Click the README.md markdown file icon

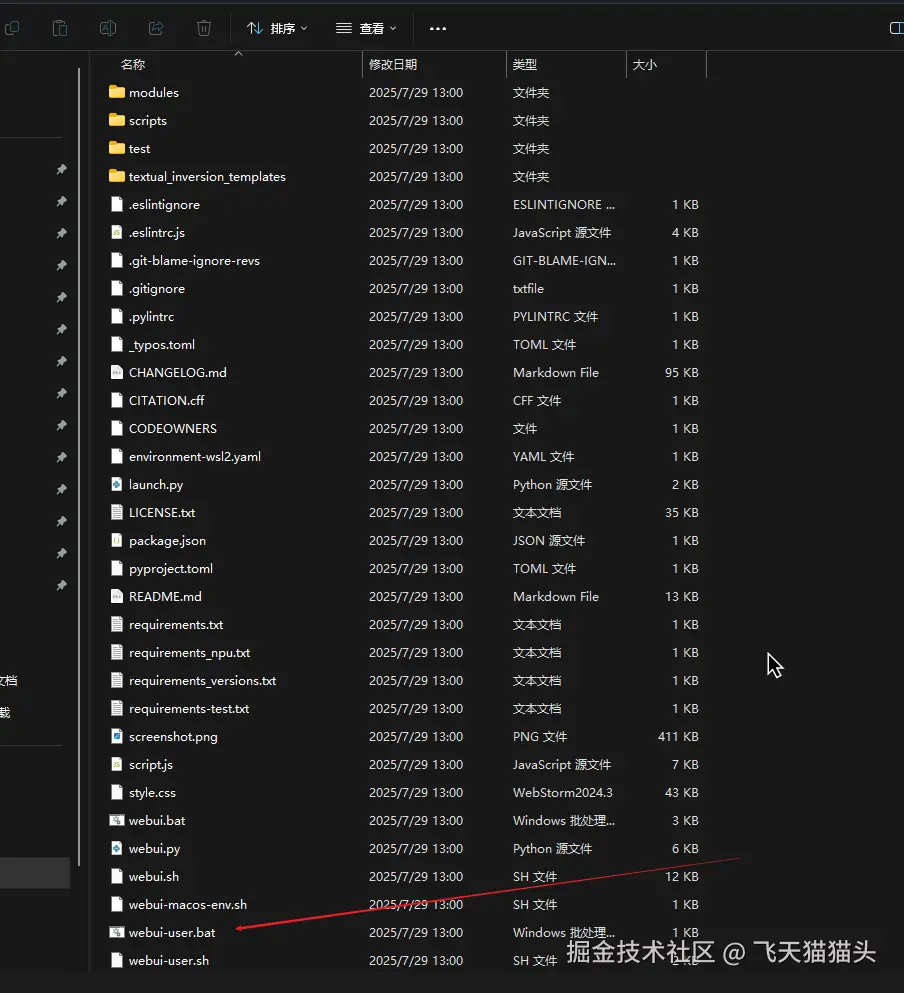coord(117,597)
